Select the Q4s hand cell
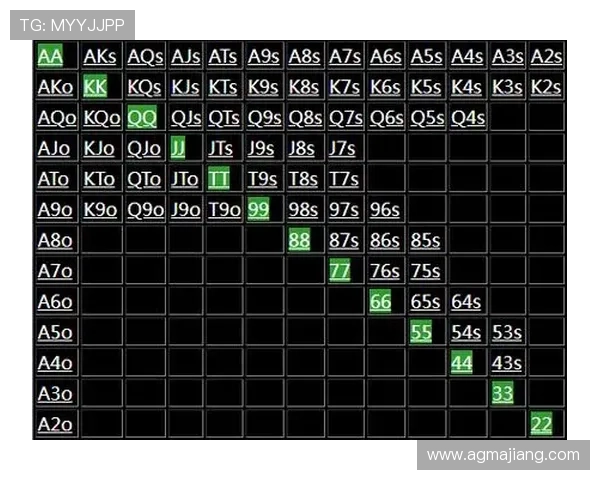 coord(467,118)
